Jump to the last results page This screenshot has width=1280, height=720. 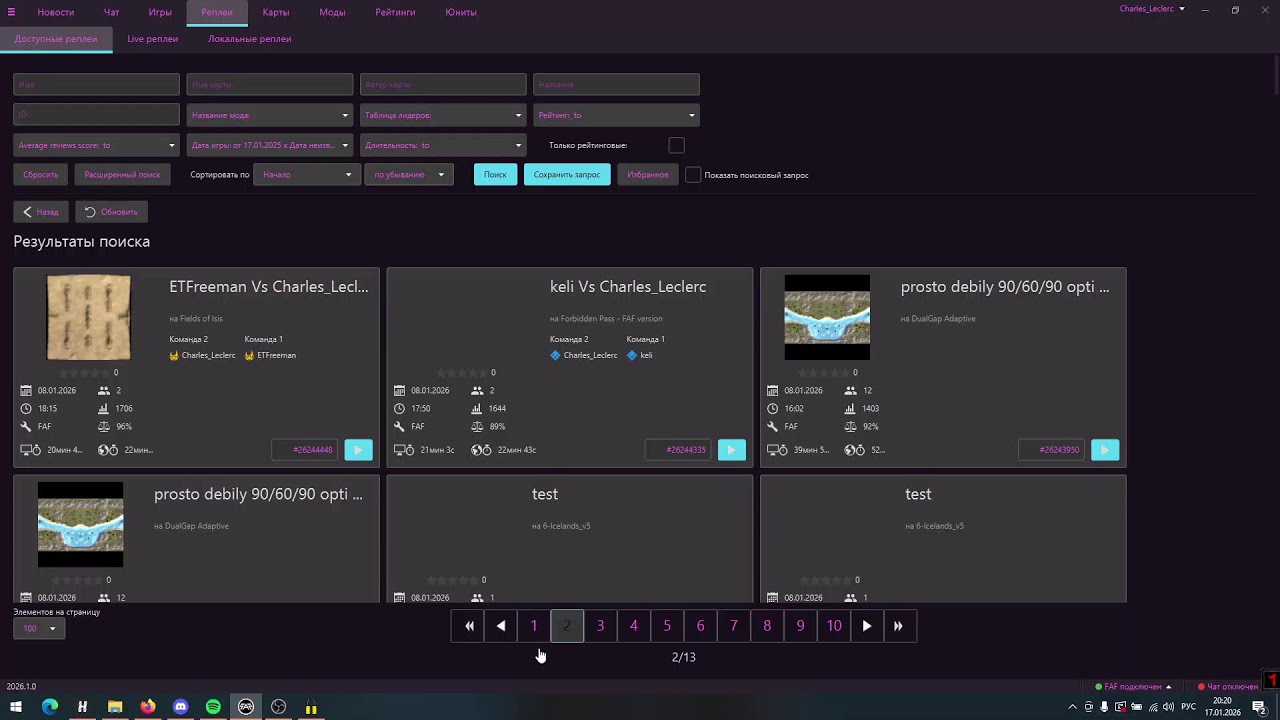(x=899, y=626)
